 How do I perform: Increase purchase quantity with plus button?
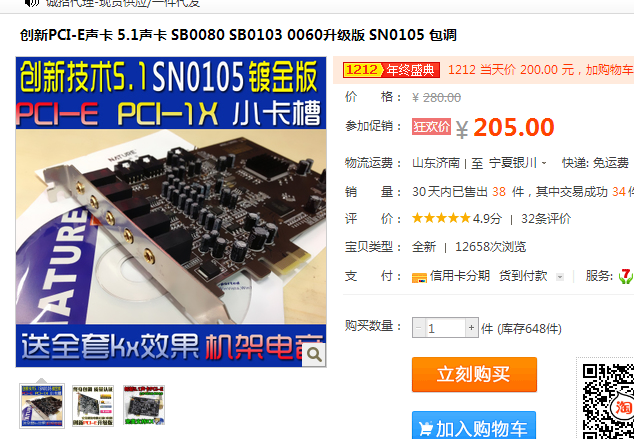point(471,328)
